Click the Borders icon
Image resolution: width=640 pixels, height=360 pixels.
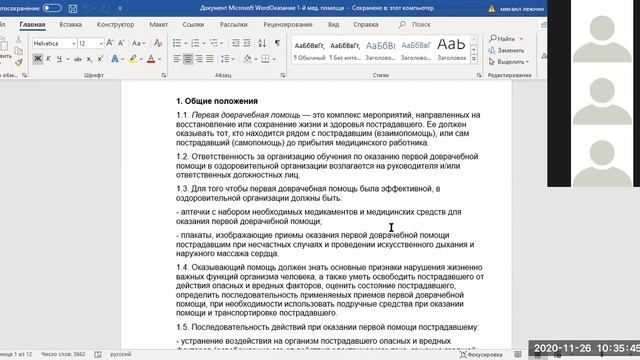coord(265,59)
